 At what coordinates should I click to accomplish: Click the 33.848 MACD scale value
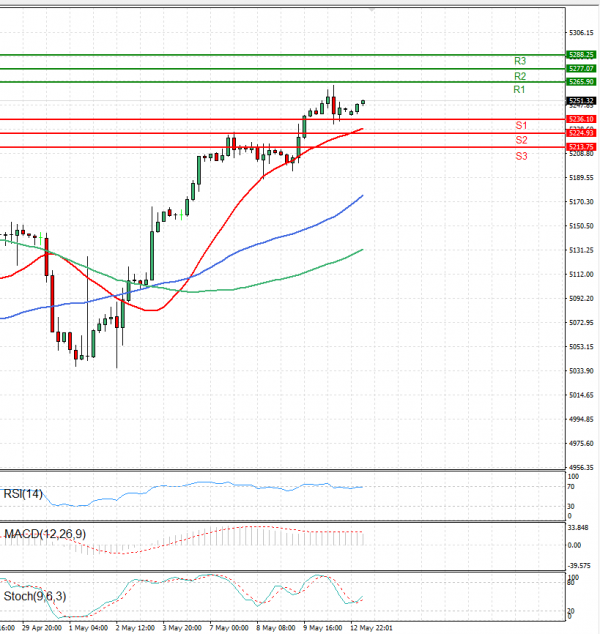[x=578, y=528]
